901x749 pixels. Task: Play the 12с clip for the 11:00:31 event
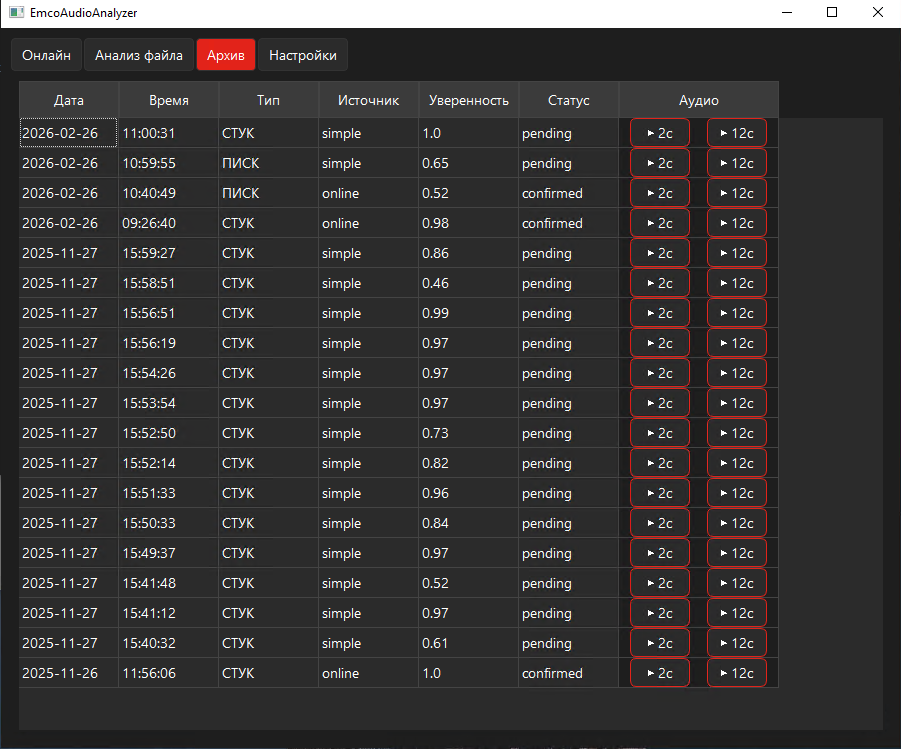click(737, 133)
